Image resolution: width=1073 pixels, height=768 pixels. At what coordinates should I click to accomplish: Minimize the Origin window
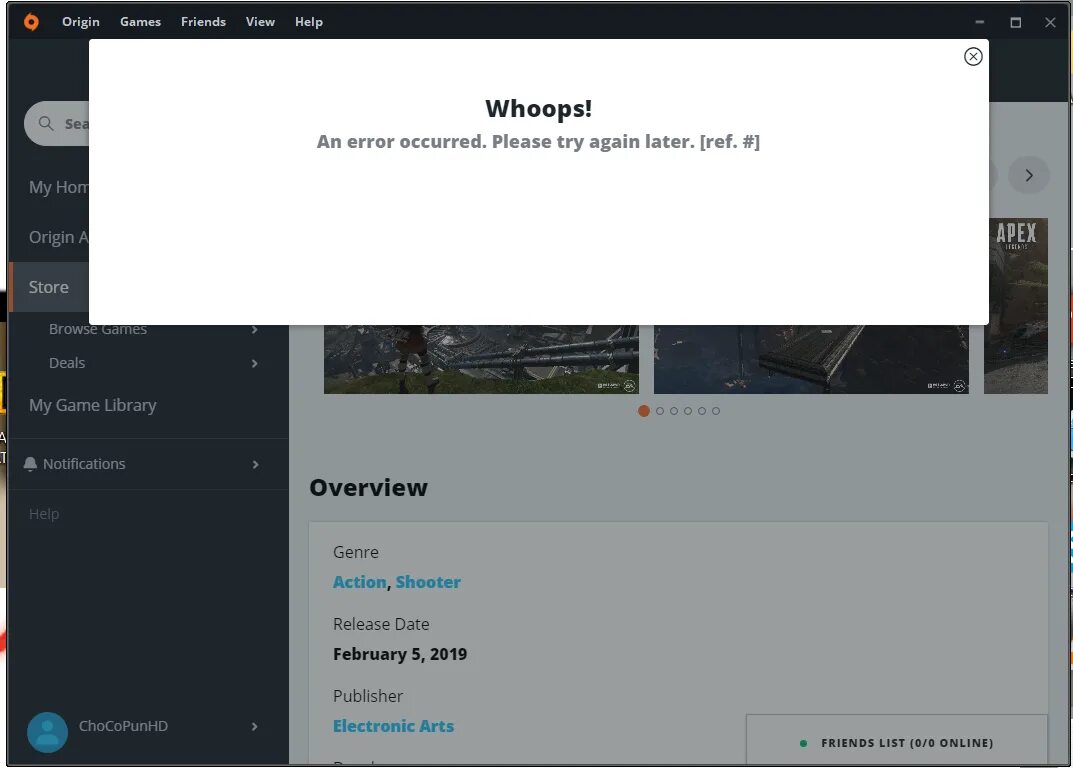click(x=979, y=22)
